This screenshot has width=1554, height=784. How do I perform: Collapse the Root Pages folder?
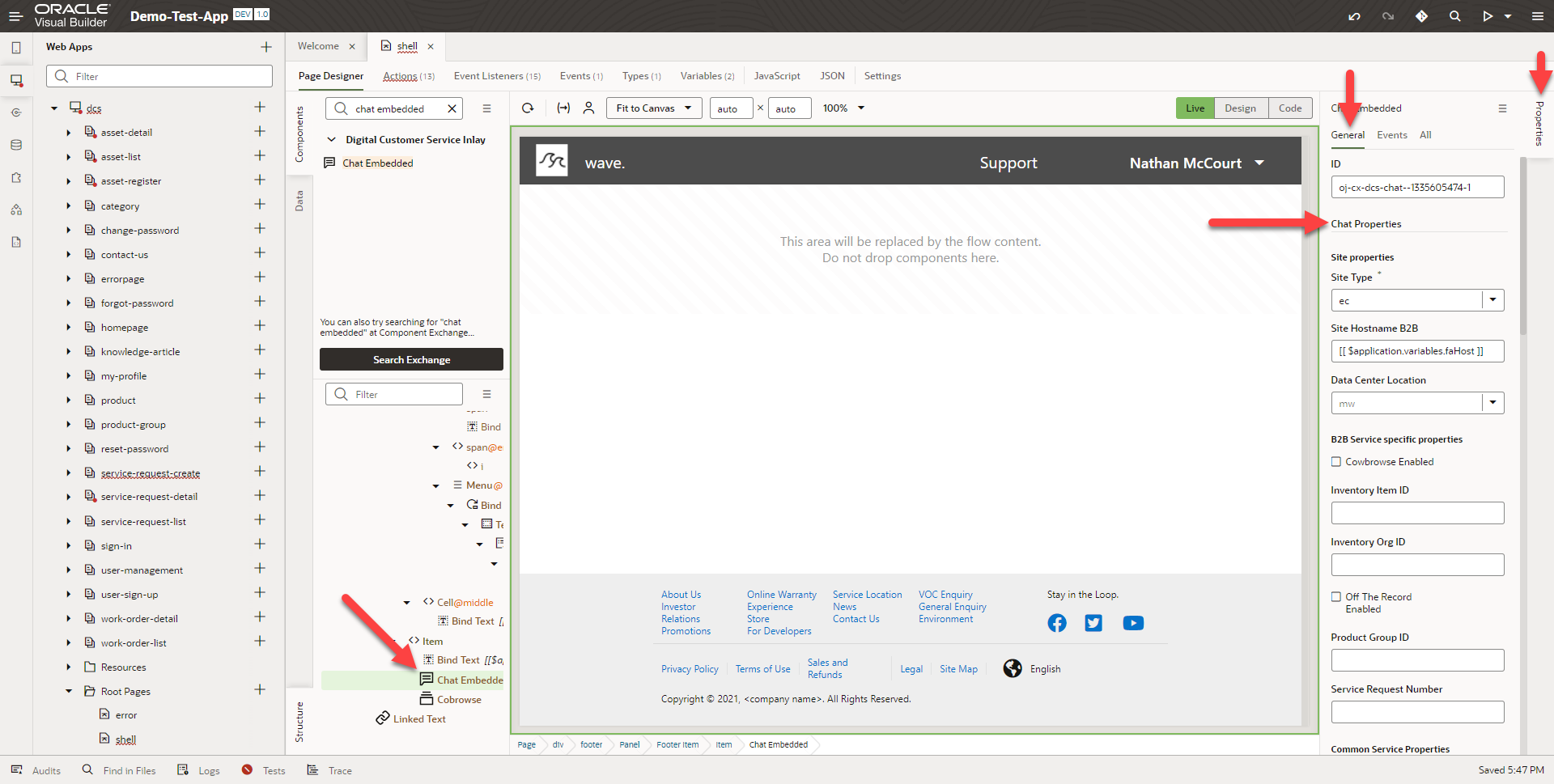(x=68, y=690)
